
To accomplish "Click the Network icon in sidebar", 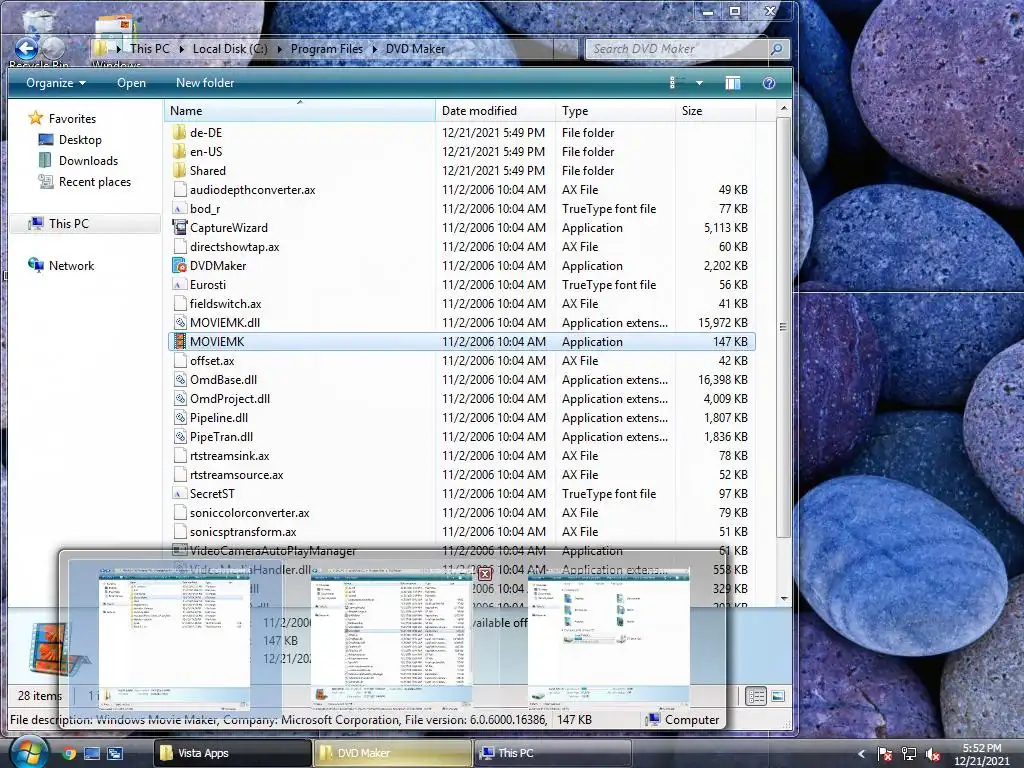I will [x=35, y=265].
